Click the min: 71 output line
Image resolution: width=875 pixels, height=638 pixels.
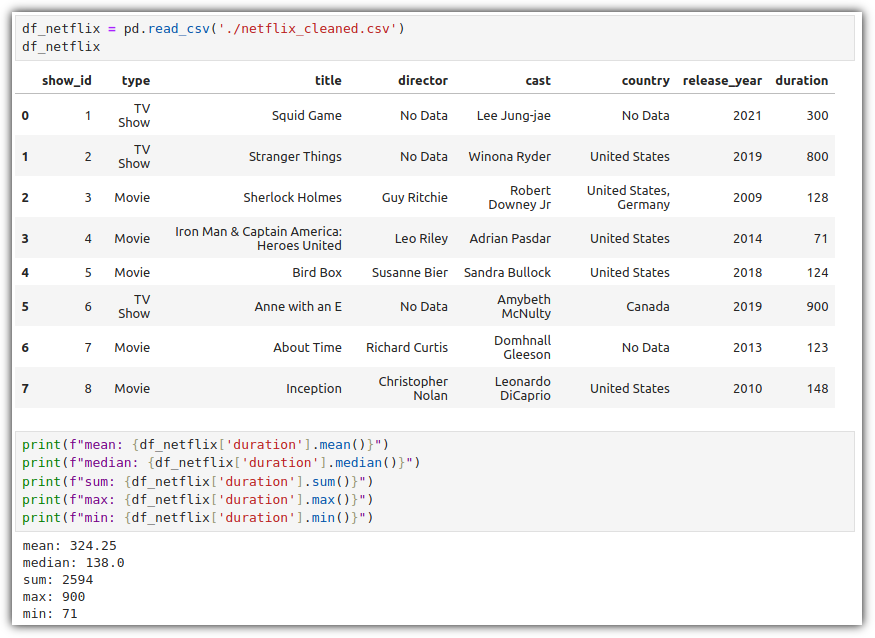click(50, 613)
